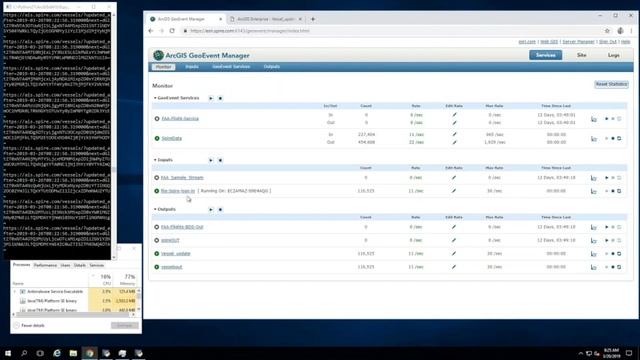This screenshot has height=360, width=640.
Task: Open statistics chart for SpireData service
Action: 593,139
